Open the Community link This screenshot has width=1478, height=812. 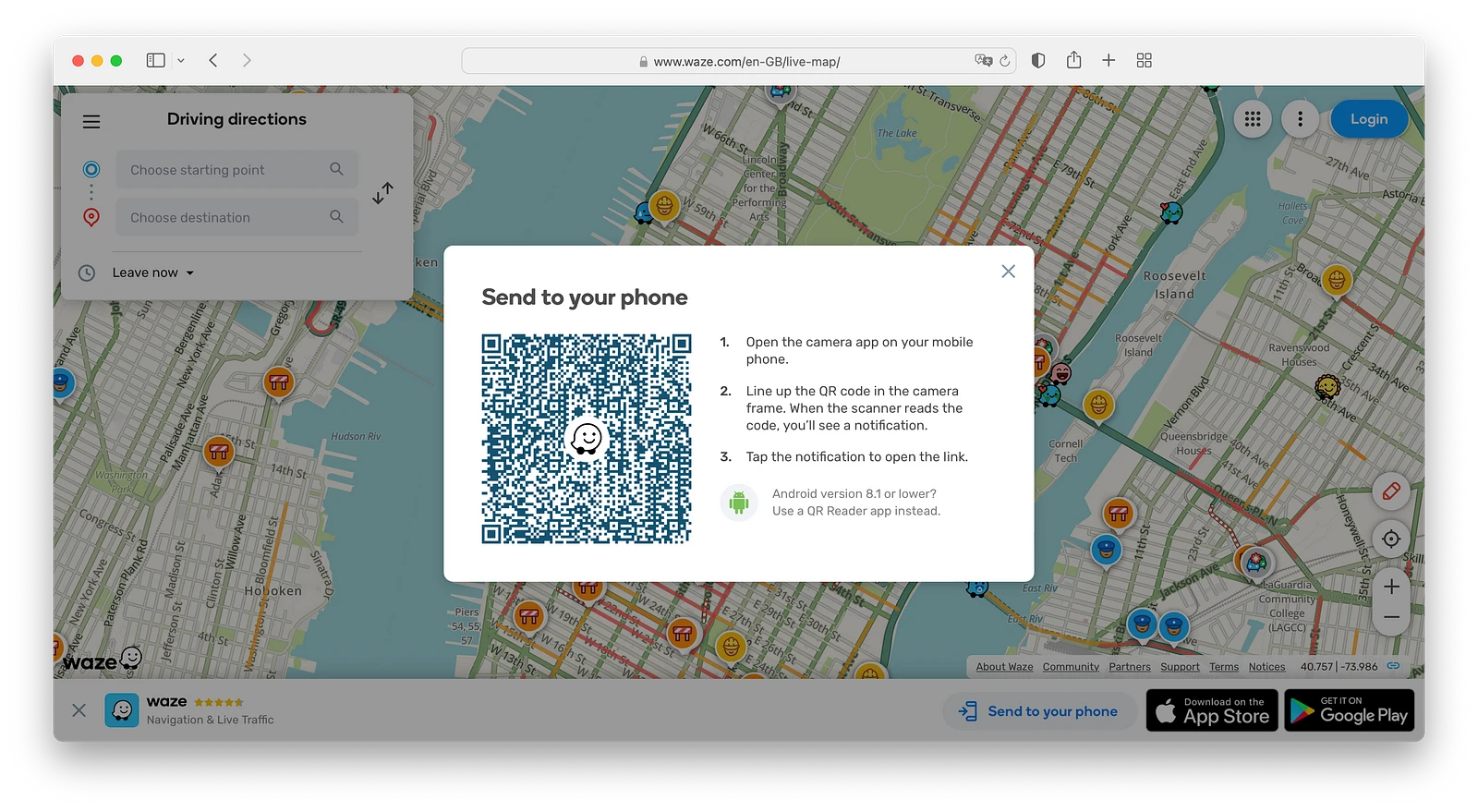click(1071, 667)
